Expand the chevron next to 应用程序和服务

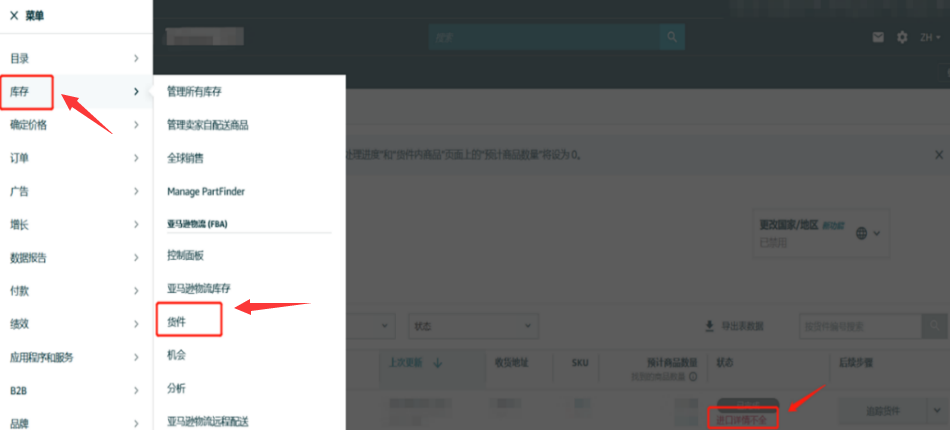coord(136,358)
